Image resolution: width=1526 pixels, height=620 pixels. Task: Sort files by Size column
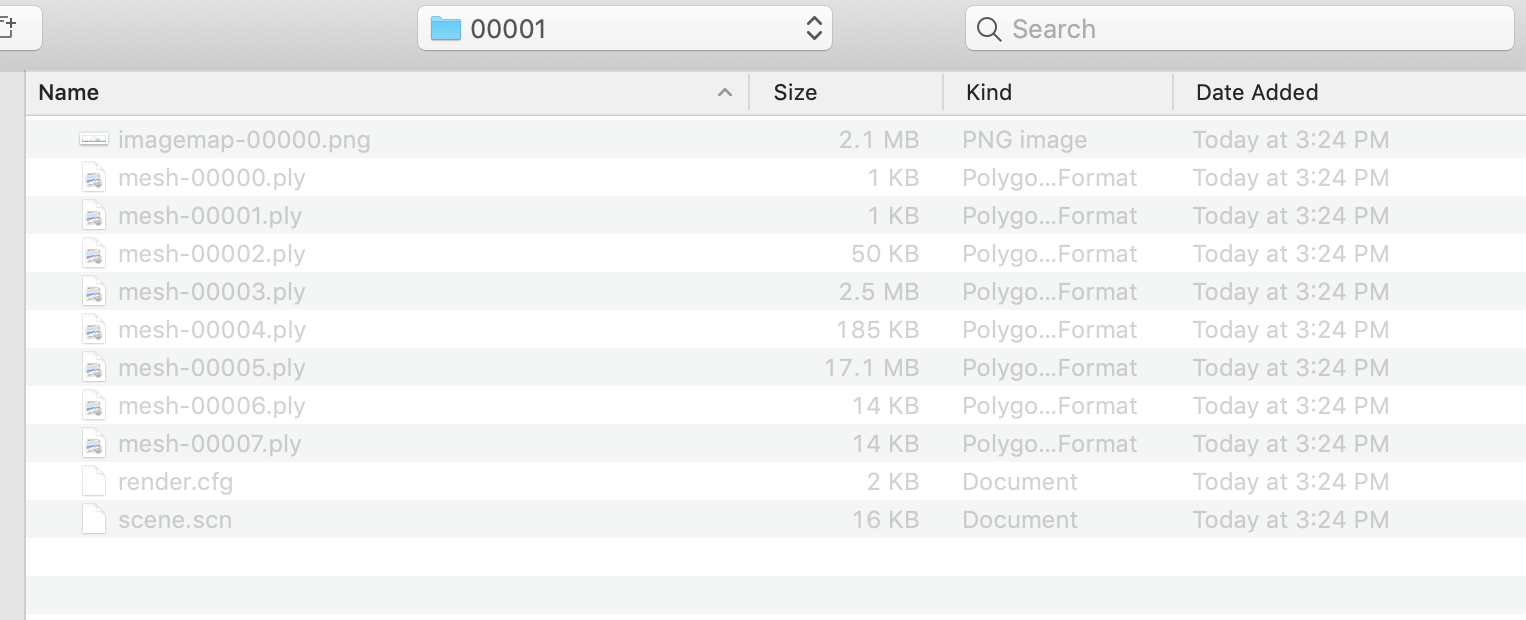(x=795, y=93)
